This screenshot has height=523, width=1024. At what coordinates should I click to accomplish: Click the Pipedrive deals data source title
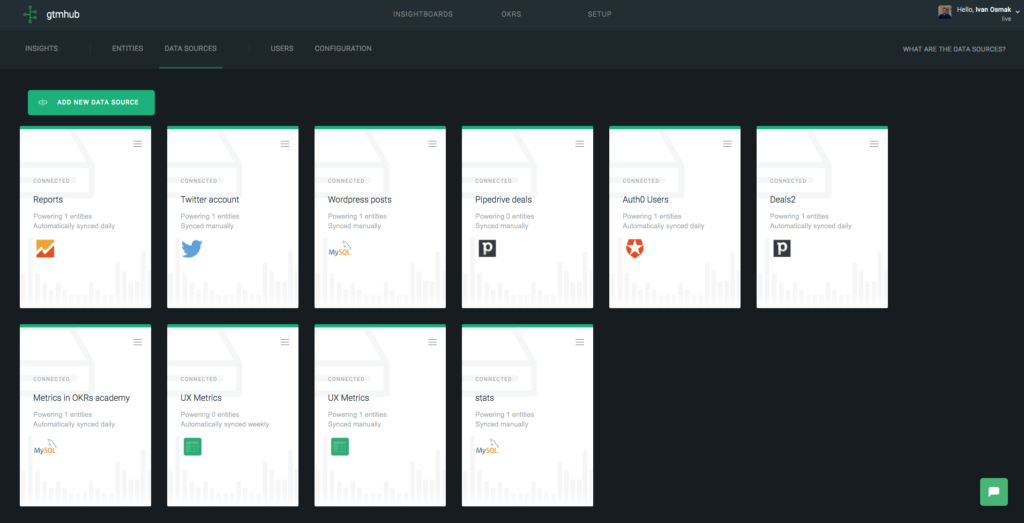point(504,200)
